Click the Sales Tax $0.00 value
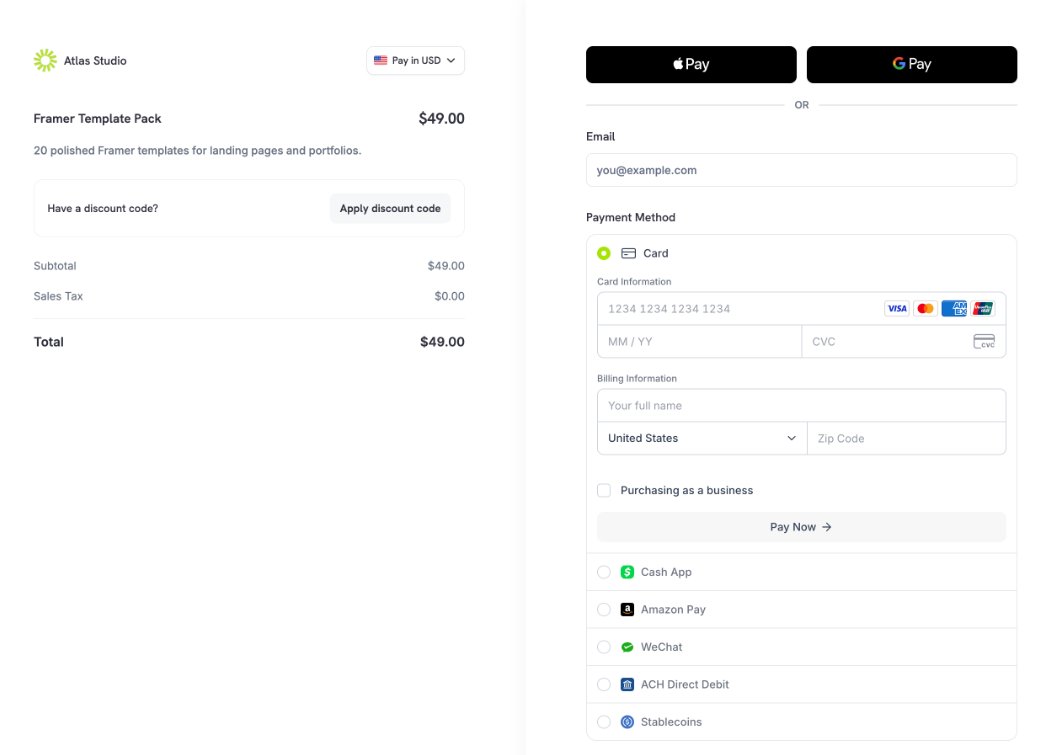 pyautogui.click(x=449, y=296)
